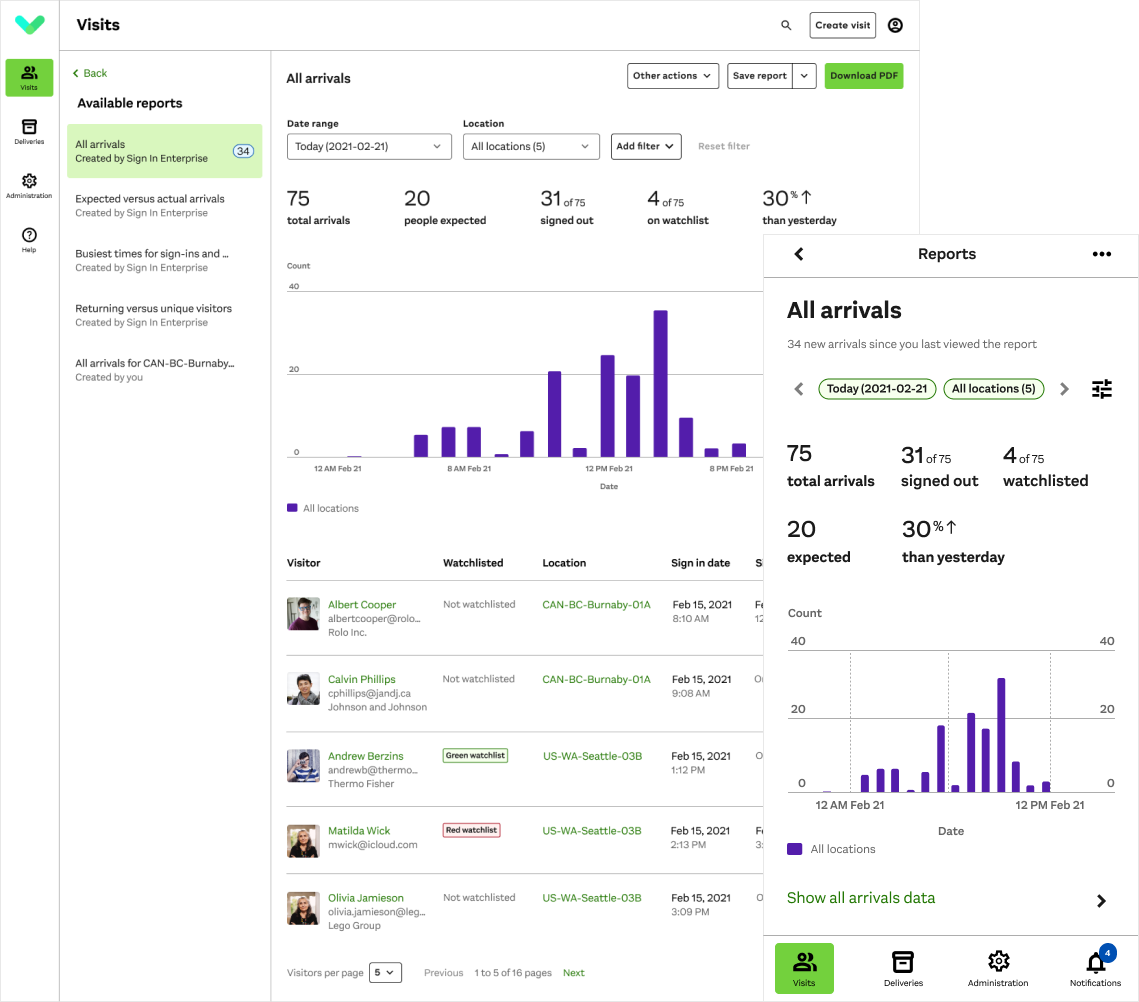Open Help in the left sidebar
Image resolution: width=1139 pixels, height=1002 pixels.
point(29,240)
